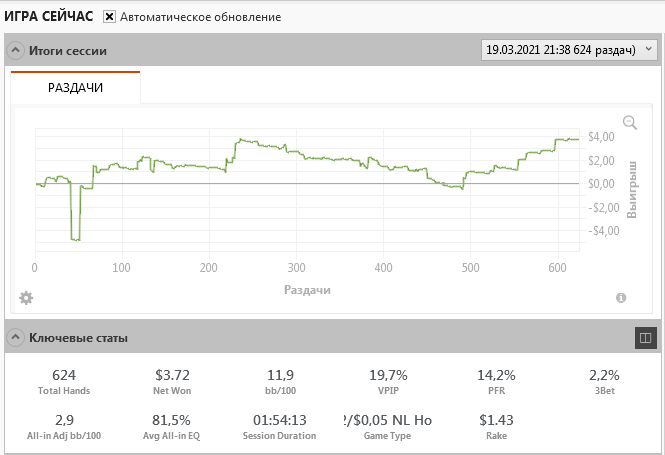Click the VPIP stat value
665x455 pixels.
pos(388,375)
